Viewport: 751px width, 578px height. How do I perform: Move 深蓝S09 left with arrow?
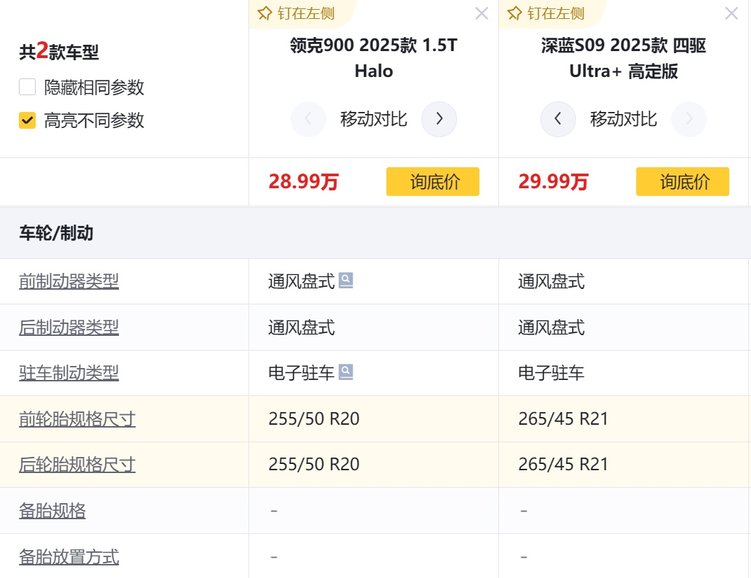pyautogui.click(x=558, y=119)
